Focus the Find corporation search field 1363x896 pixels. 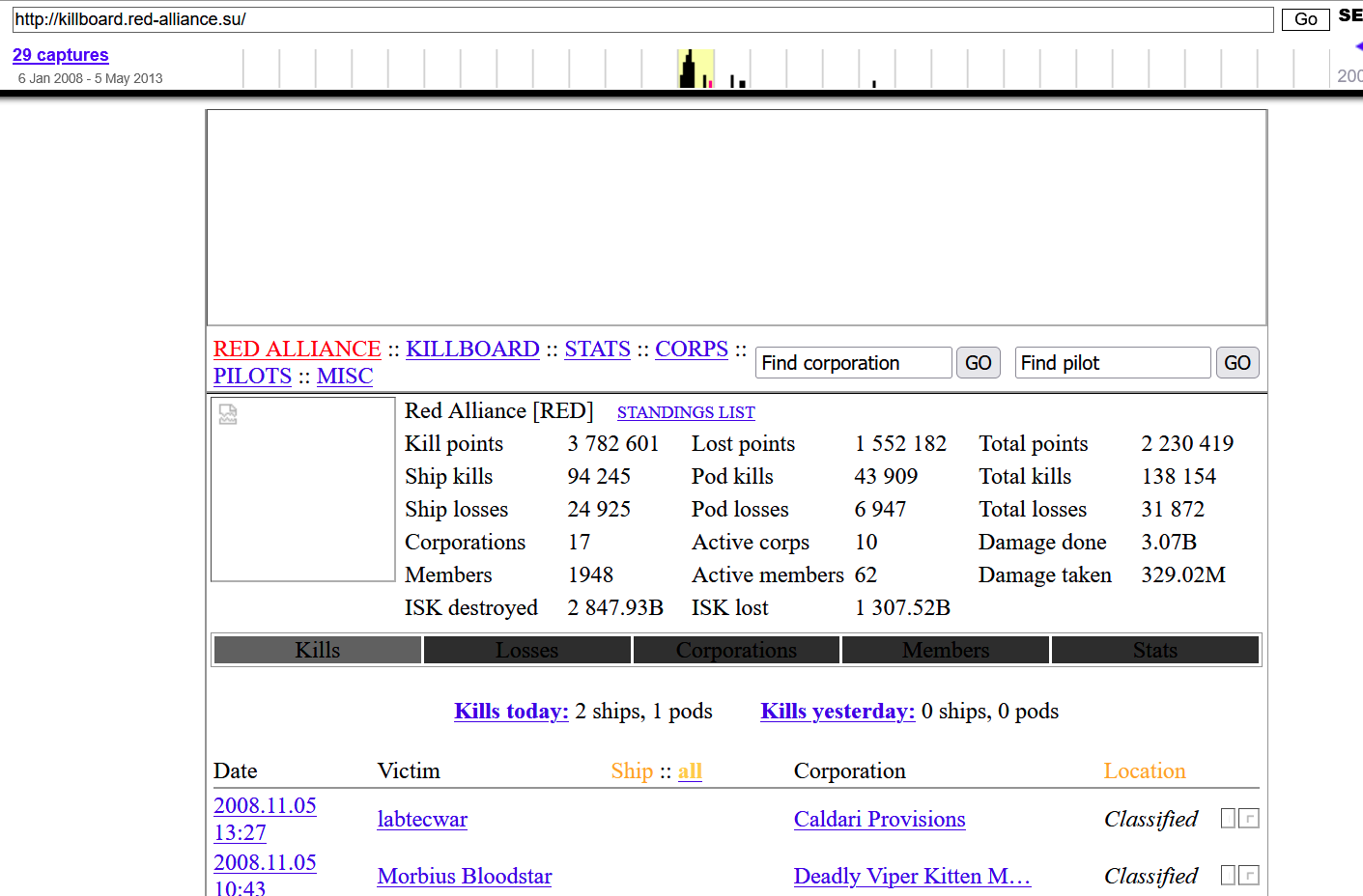tap(854, 363)
